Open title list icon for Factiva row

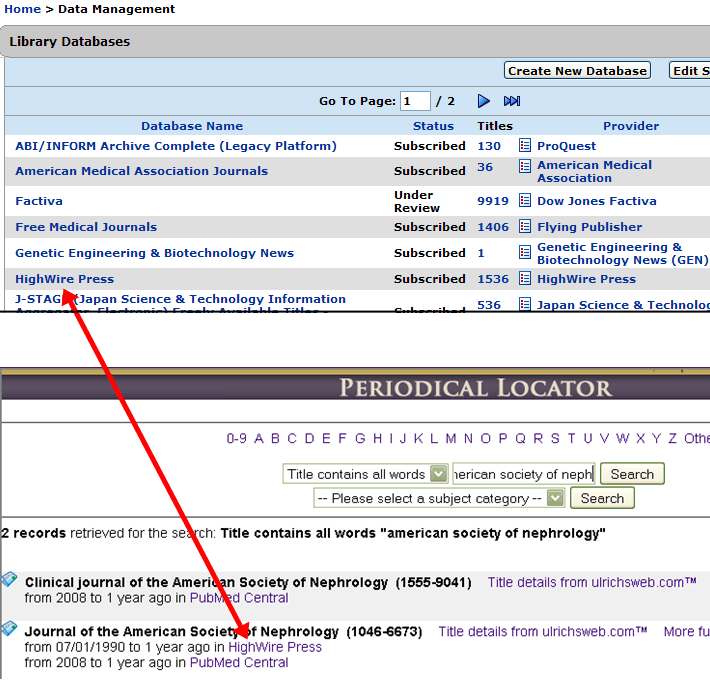click(524, 200)
